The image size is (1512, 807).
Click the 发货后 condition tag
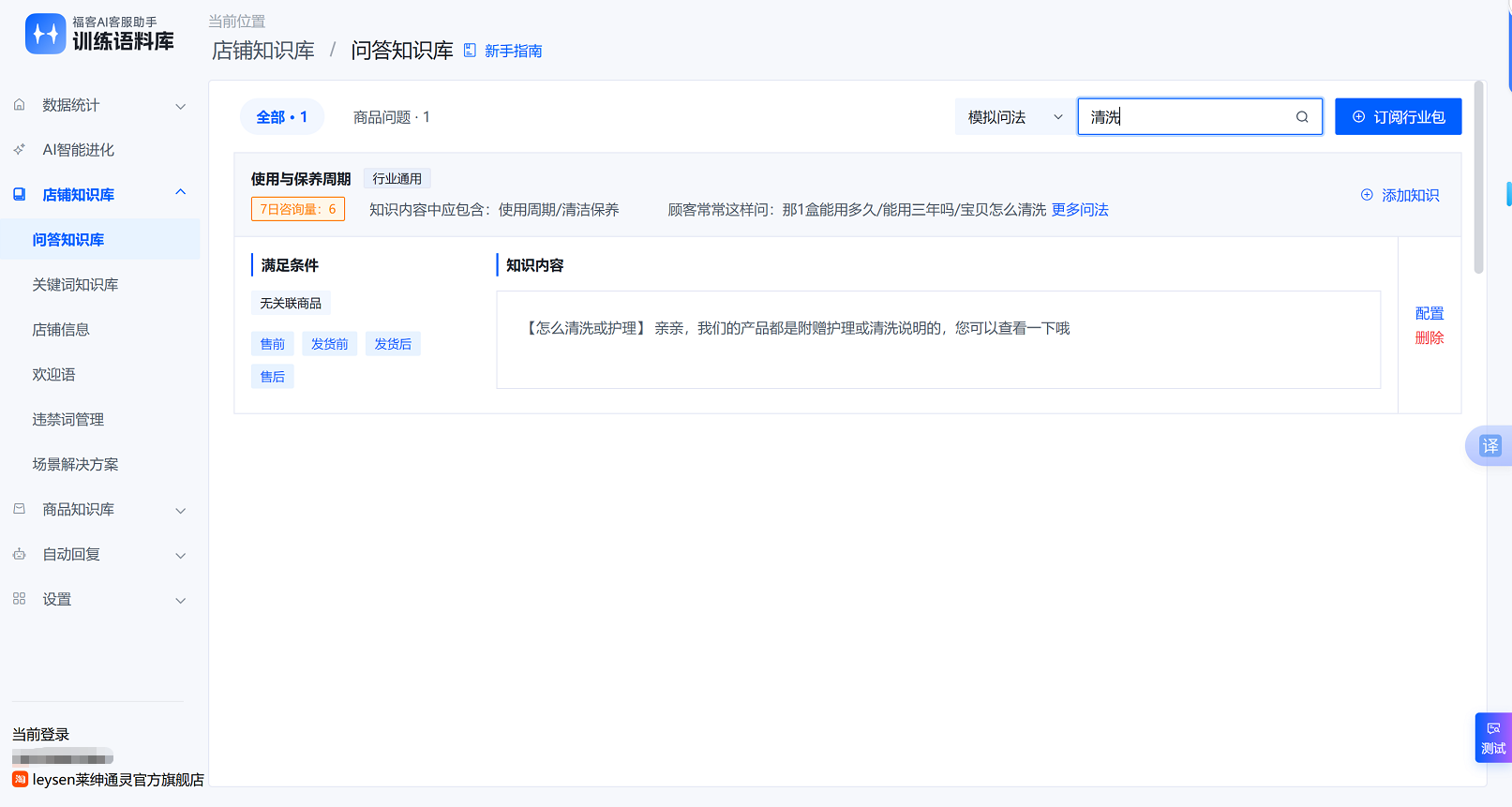point(393,344)
